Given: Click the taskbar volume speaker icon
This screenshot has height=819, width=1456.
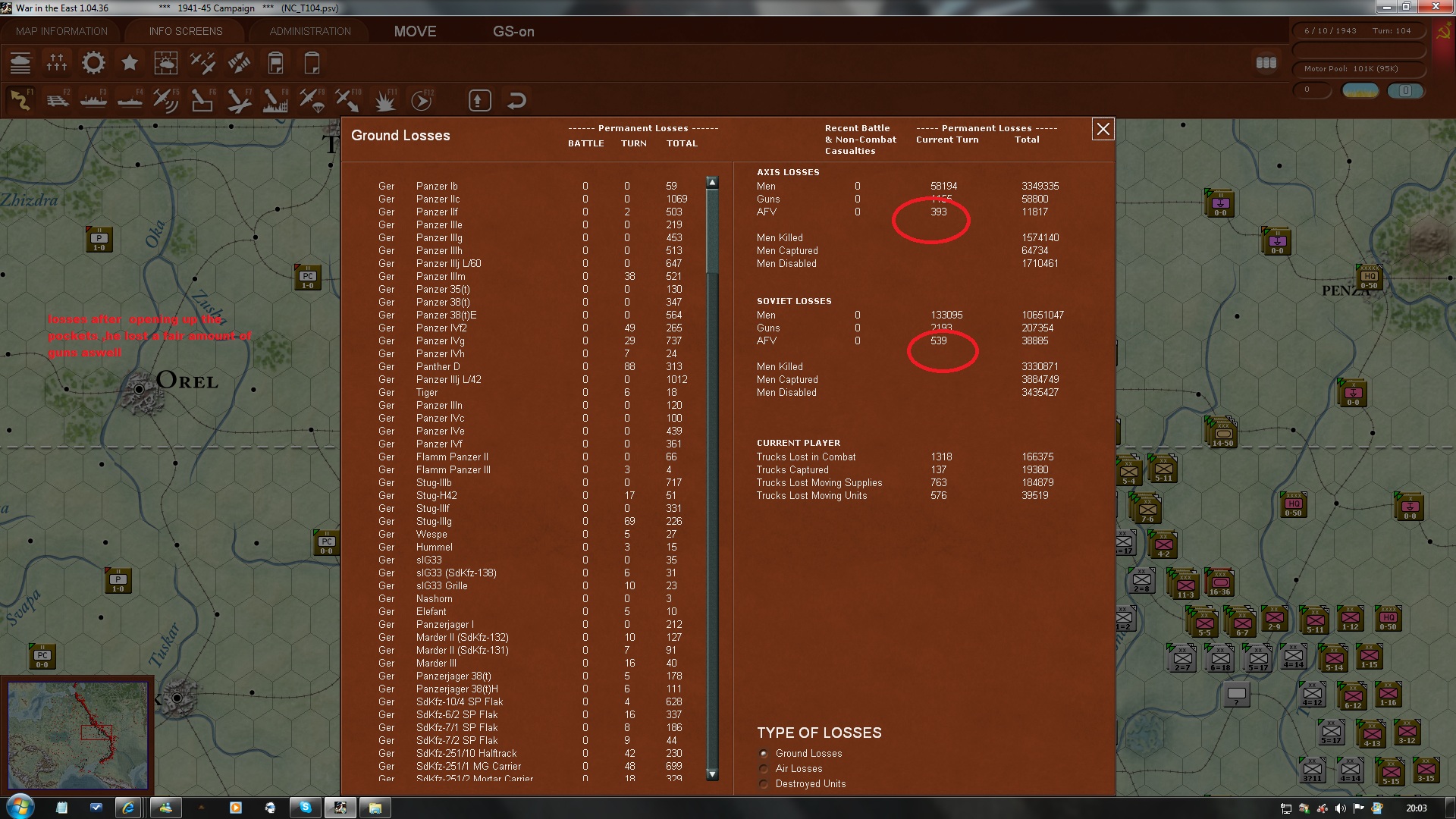Looking at the screenshot, I should click(x=1340, y=808).
